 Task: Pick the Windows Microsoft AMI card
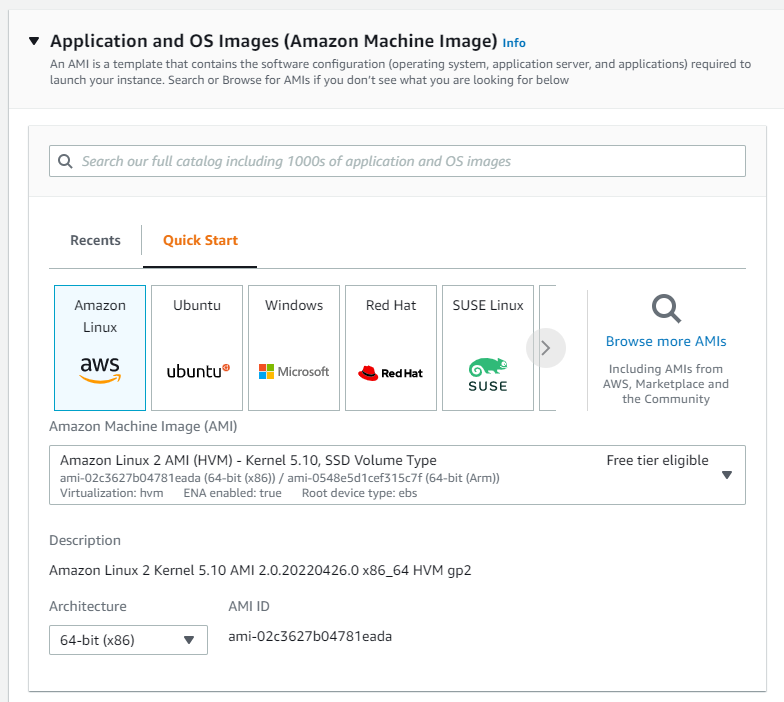(294, 348)
